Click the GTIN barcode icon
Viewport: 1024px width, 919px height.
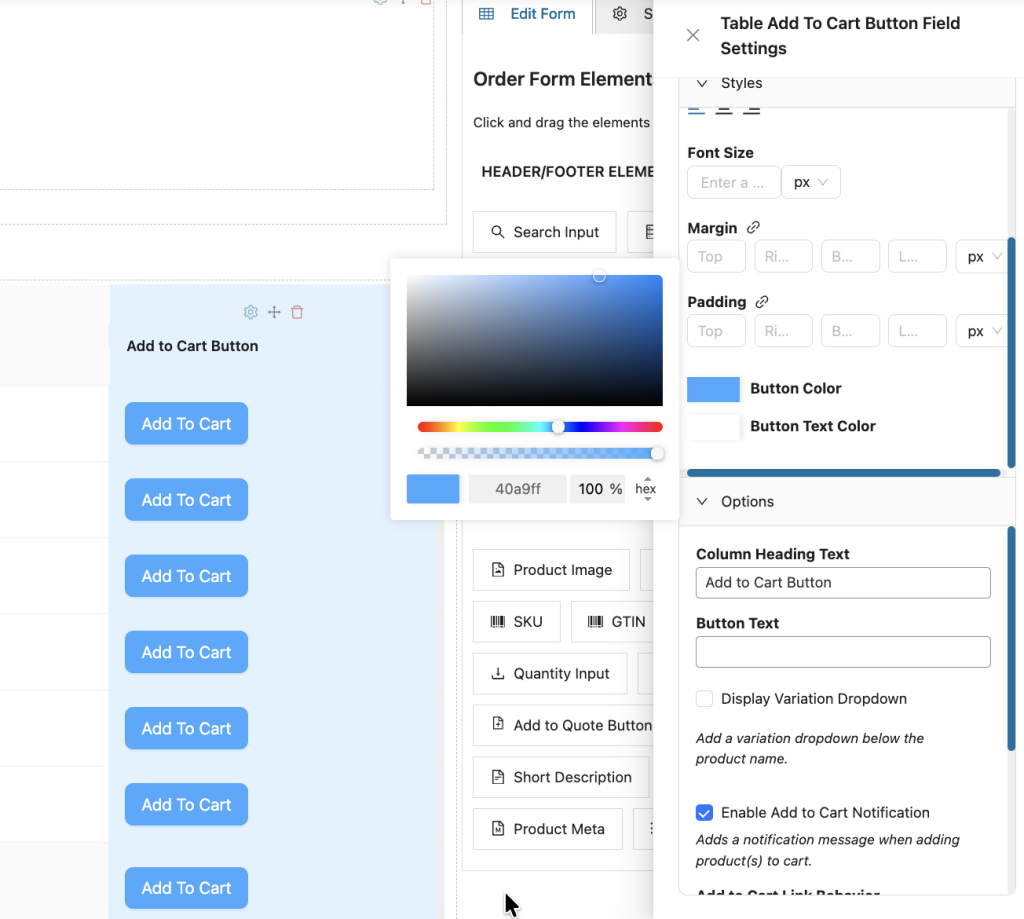596,622
